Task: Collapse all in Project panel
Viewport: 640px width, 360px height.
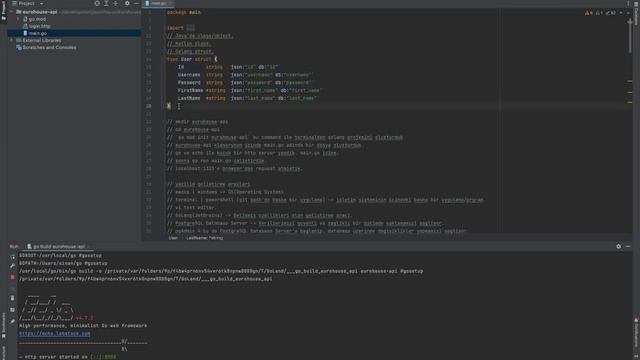Action: 116,3
